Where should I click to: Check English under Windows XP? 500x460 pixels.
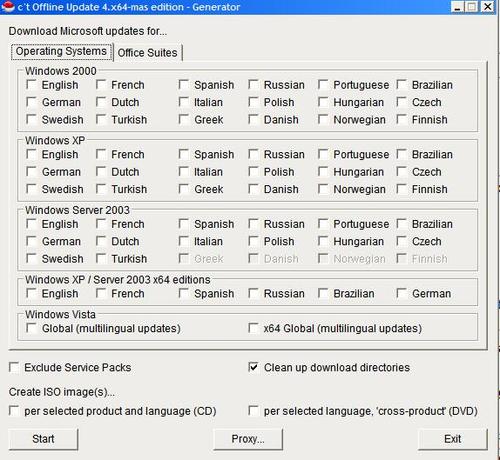pos(32,154)
